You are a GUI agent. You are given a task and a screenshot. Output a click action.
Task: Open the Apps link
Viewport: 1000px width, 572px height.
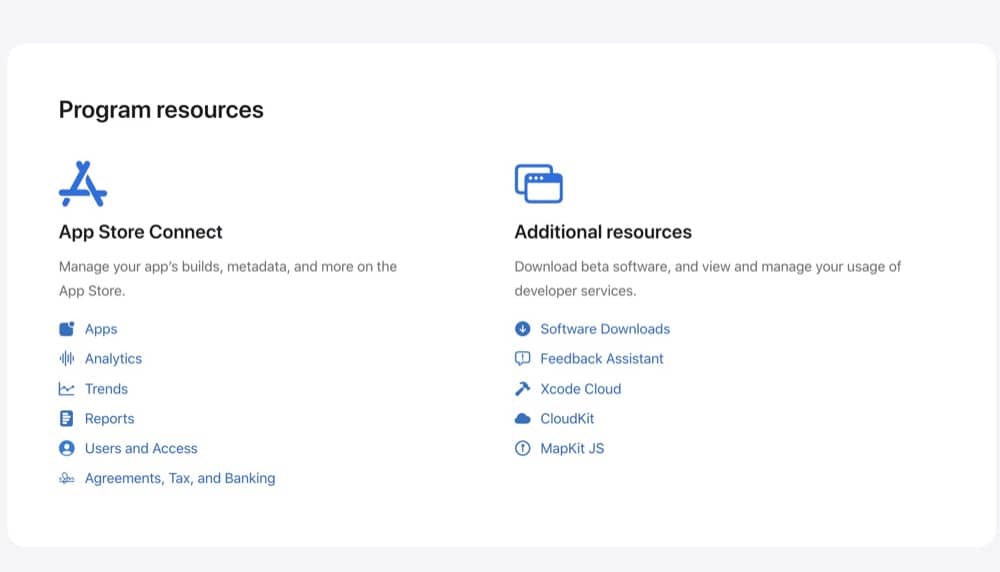coord(101,329)
